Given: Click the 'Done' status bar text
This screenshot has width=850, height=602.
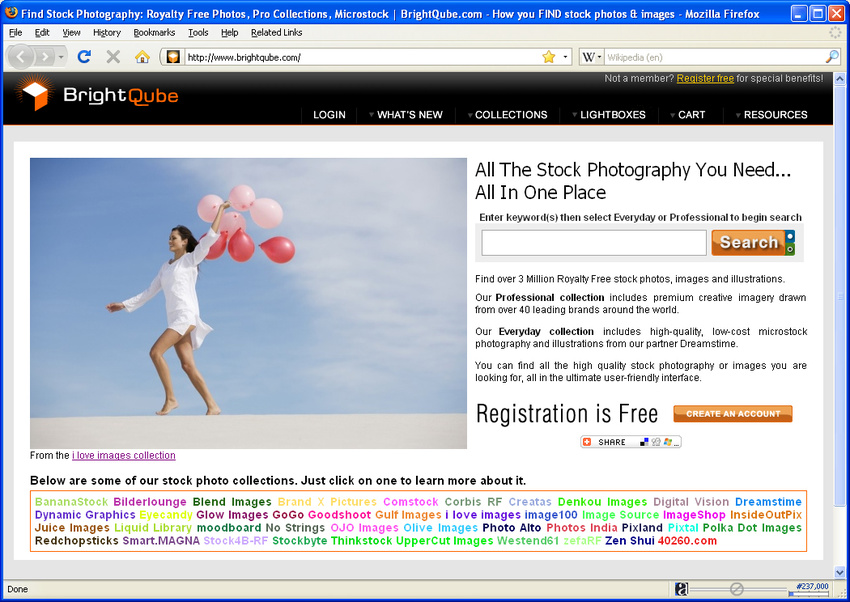Looking at the screenshot, I should [17, 589].
